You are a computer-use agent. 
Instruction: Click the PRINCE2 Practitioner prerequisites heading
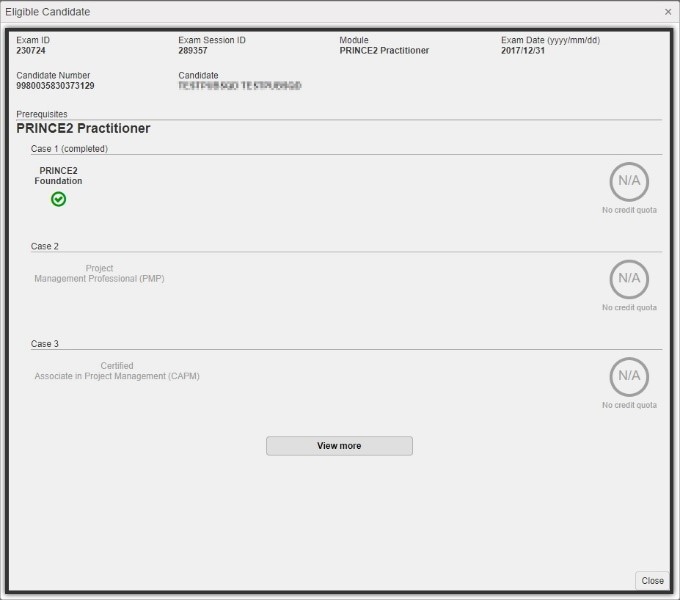pyautogui.click(x=83, y=128)
